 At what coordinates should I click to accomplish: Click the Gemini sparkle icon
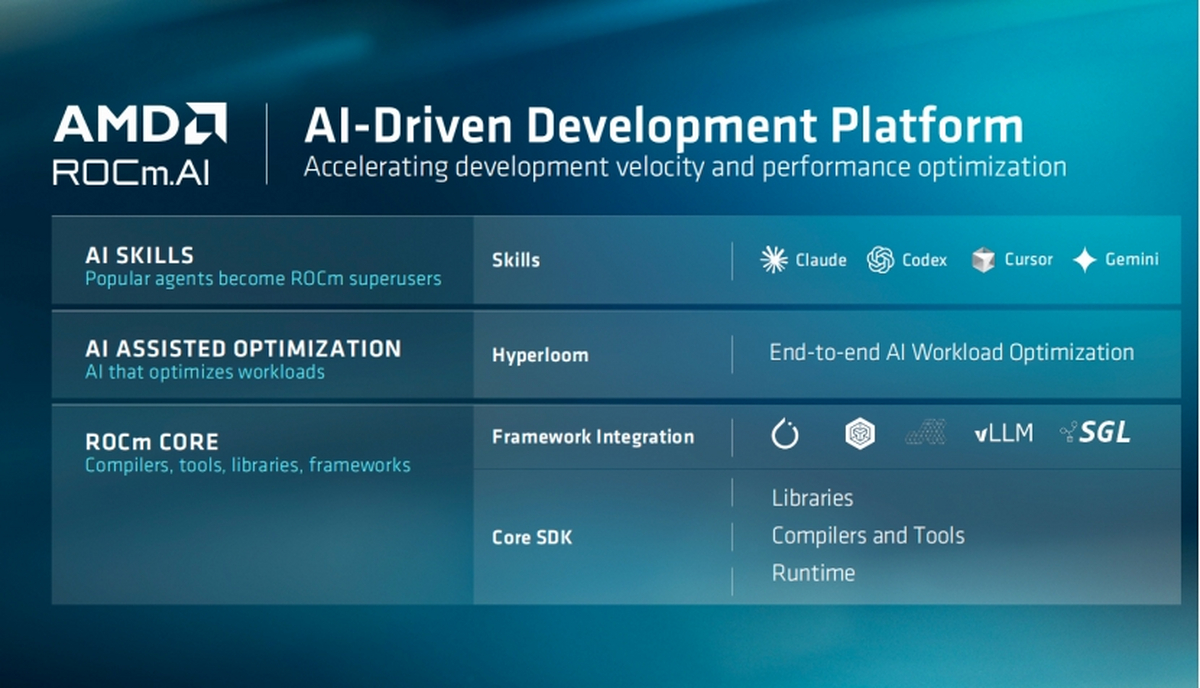coord(1085,260)
